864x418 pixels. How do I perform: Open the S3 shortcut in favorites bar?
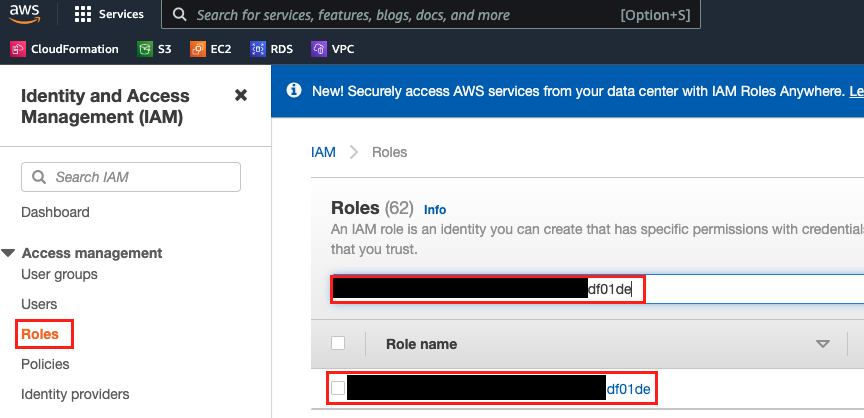(x=154, y=49)
